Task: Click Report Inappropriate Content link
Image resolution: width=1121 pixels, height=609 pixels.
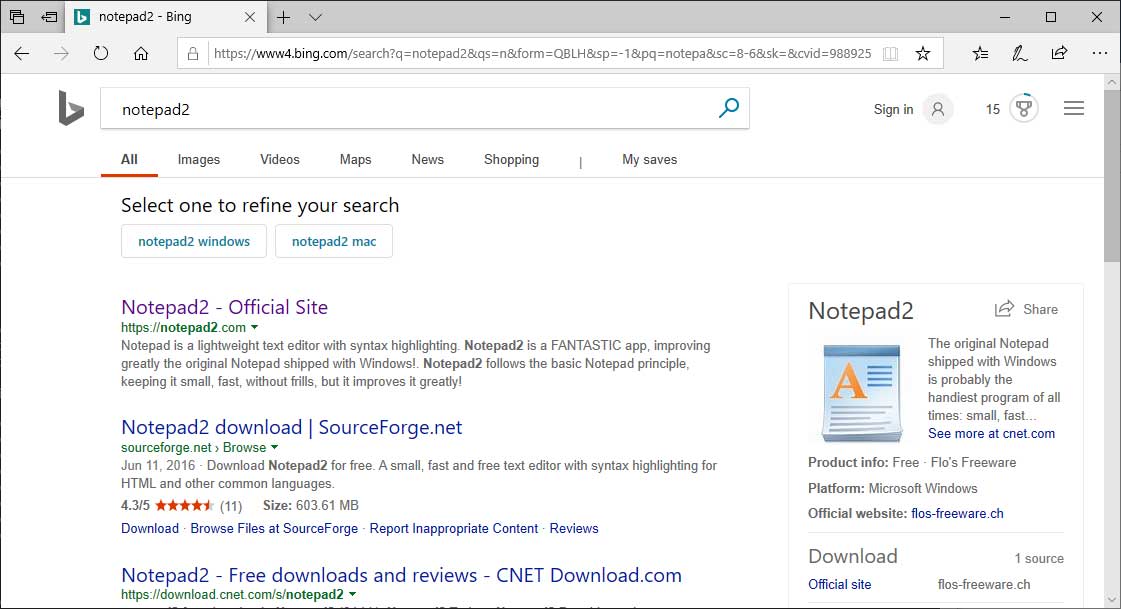Action: pos(453,528)
